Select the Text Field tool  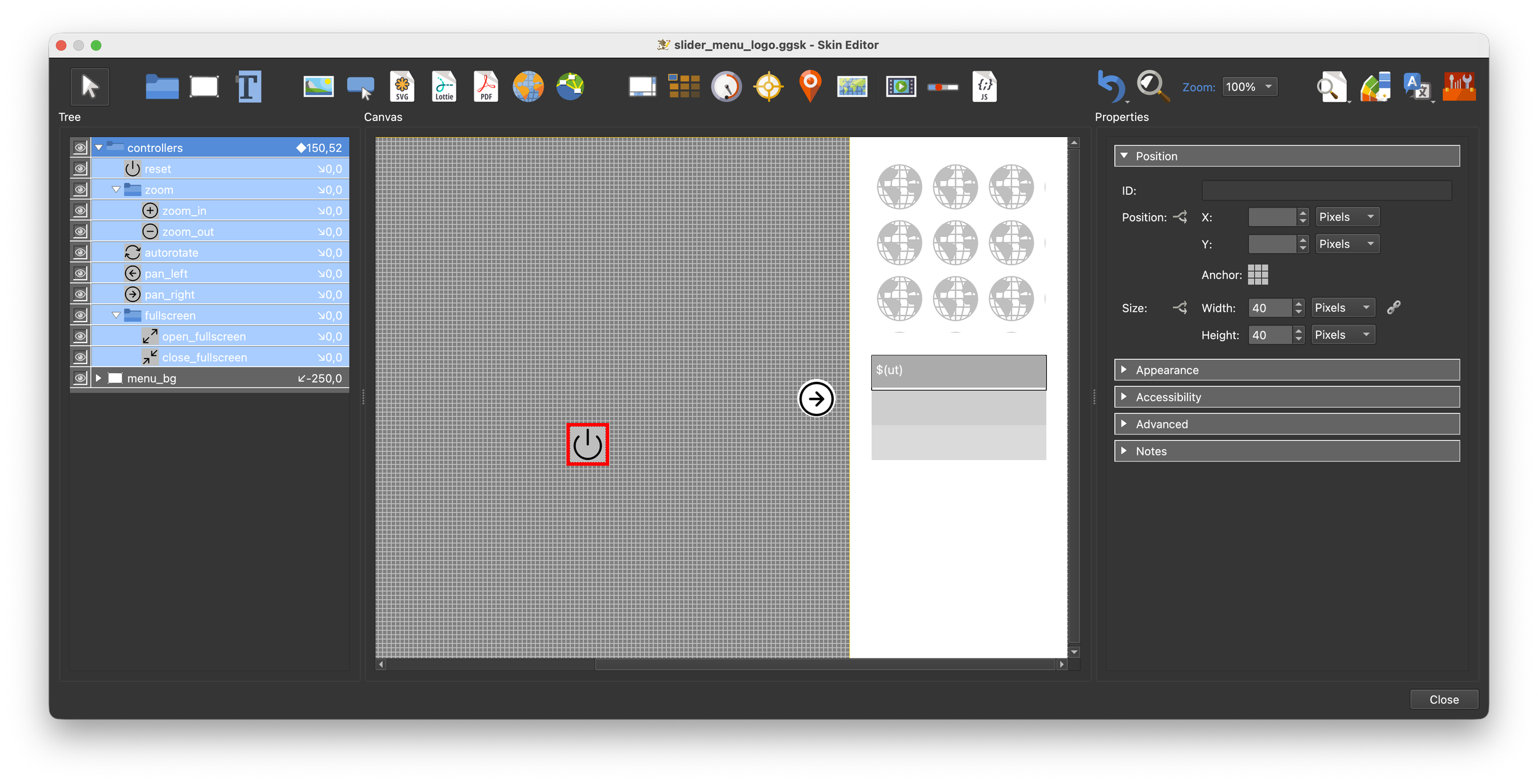(x=249, y=87)
